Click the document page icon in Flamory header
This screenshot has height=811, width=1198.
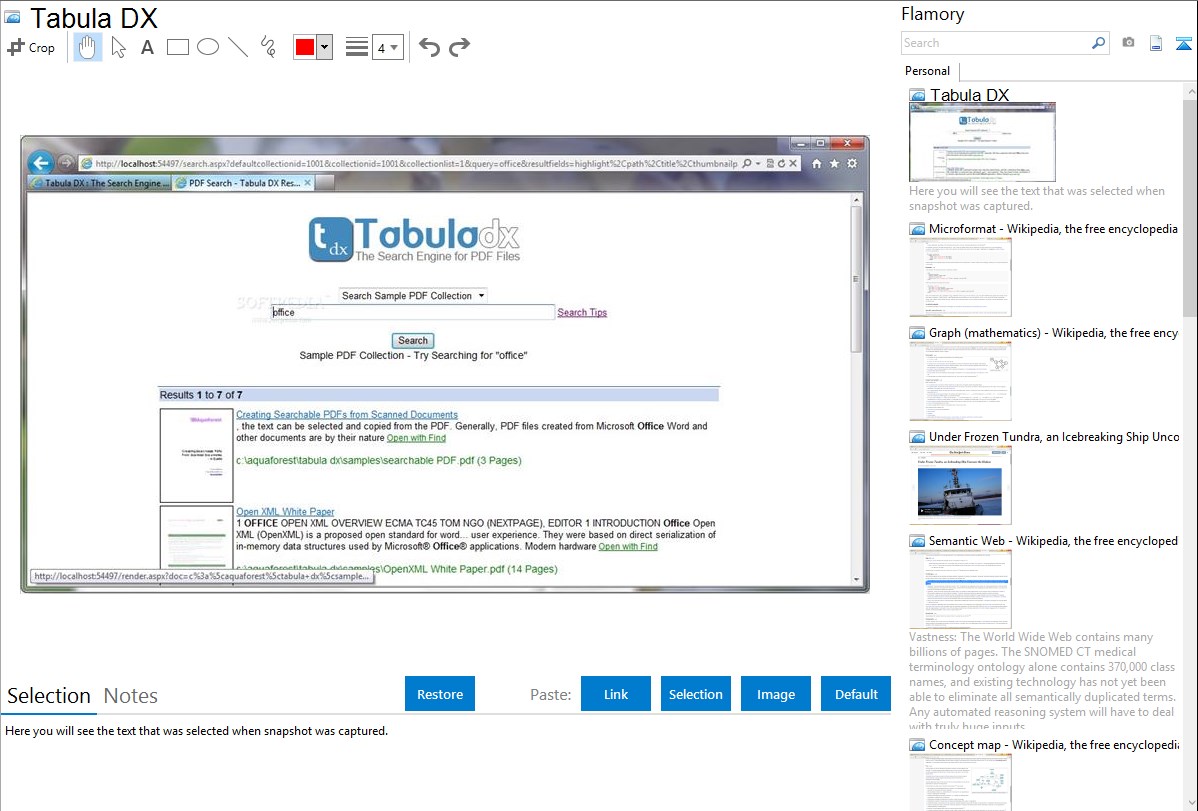[1156, 43]
